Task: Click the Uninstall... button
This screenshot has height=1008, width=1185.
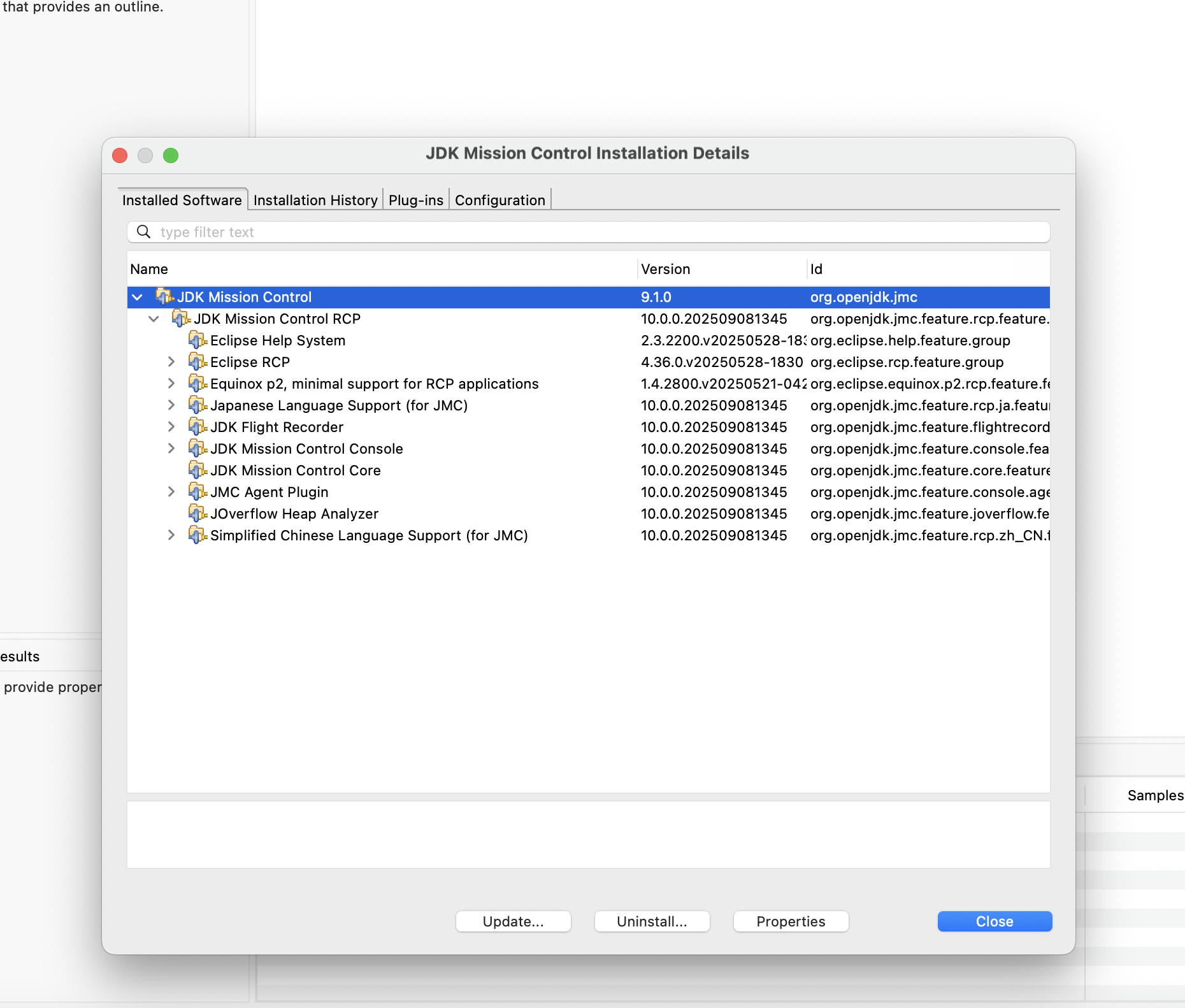Action: (x=652, y=921)
